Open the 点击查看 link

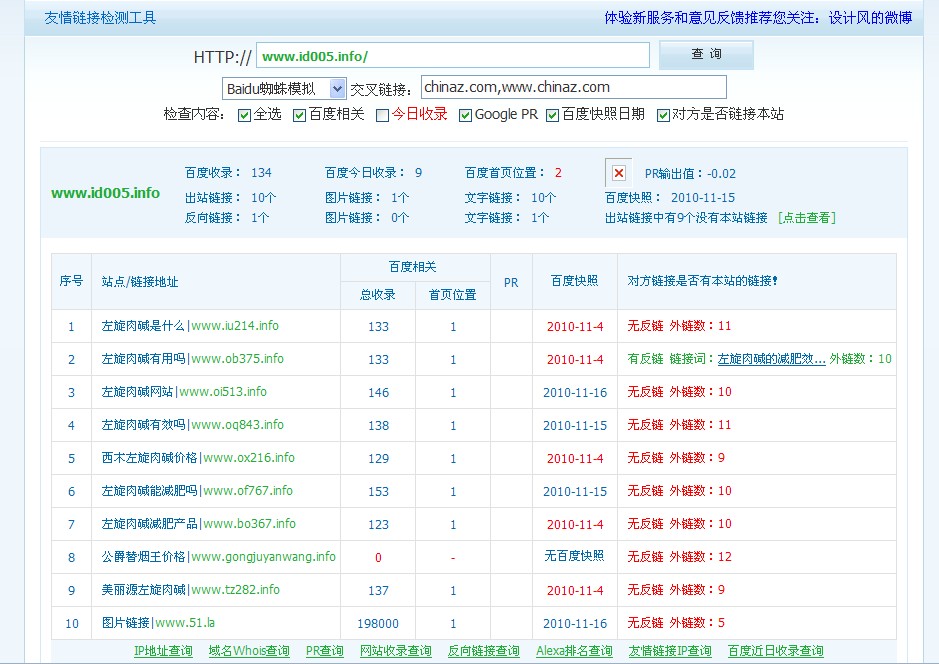[806, 217]
